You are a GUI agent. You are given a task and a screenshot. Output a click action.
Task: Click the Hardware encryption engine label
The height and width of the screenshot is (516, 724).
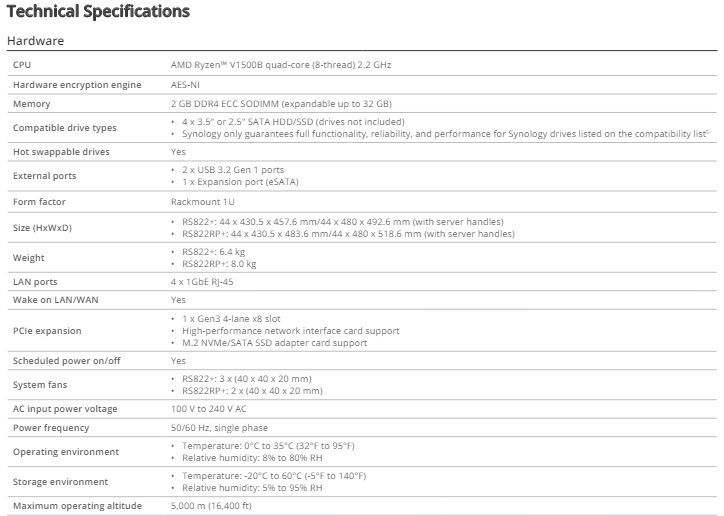click(x=68, y=84)
